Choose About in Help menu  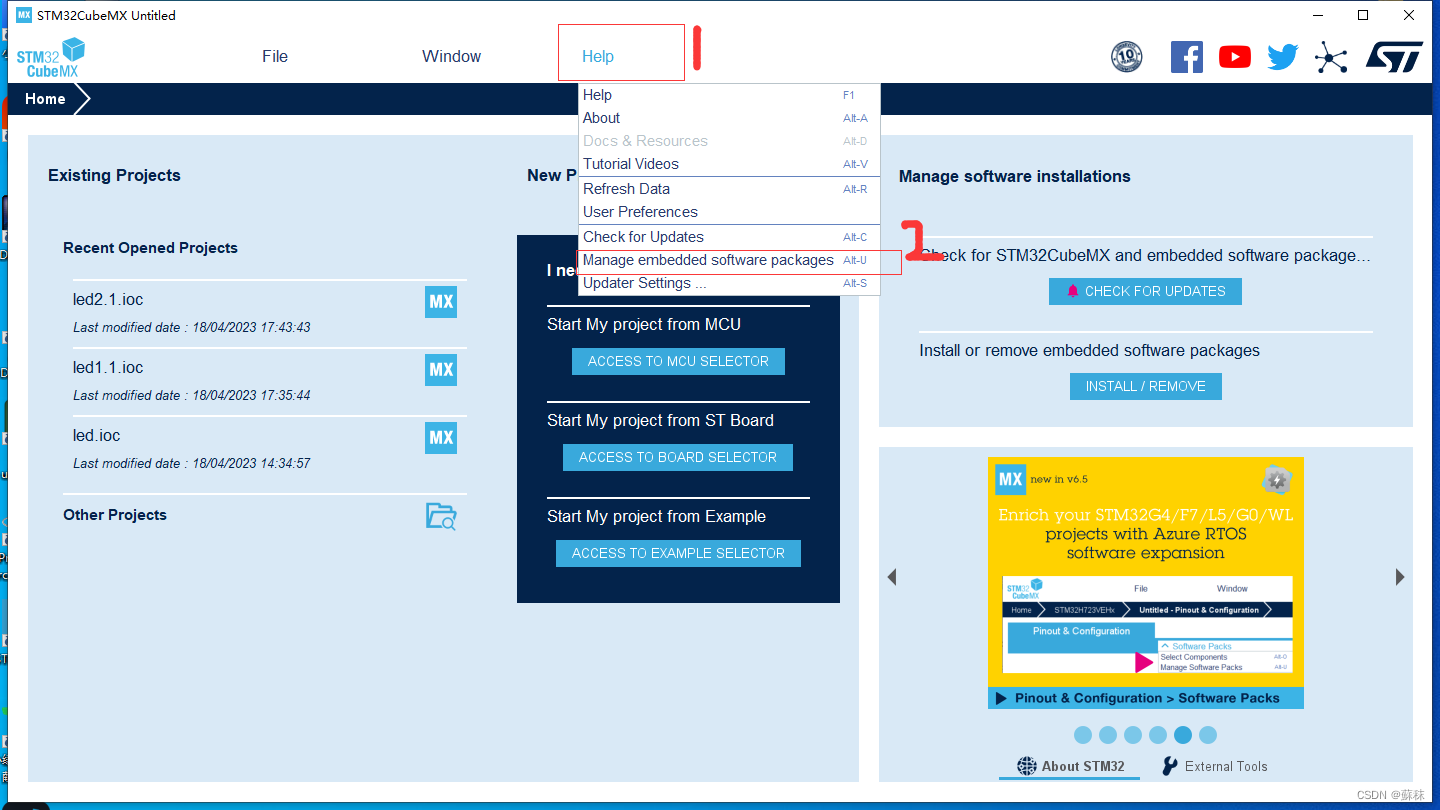[x=729, y=118]
